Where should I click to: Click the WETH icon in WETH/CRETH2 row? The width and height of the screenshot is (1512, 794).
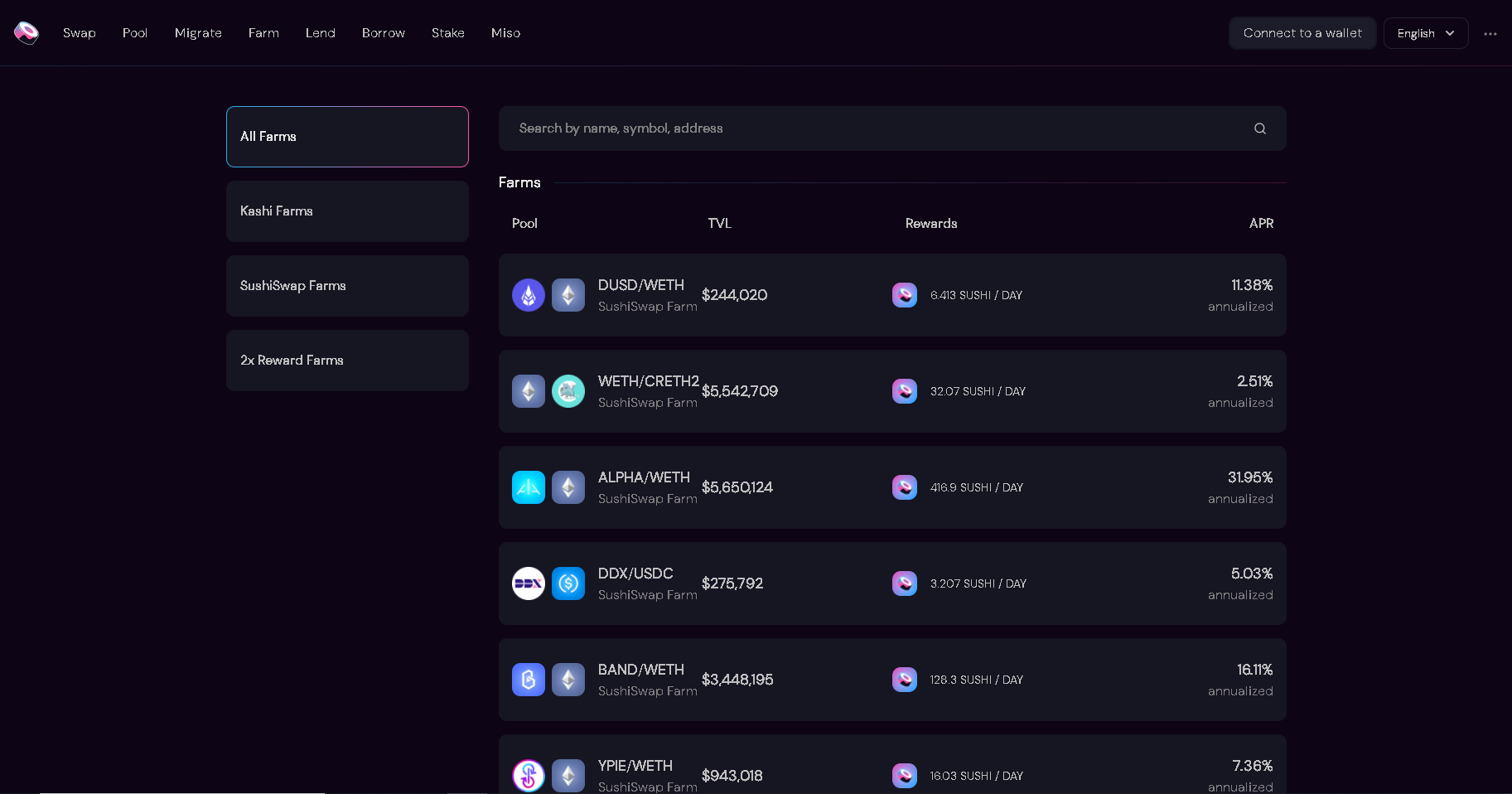coord(529,391)
